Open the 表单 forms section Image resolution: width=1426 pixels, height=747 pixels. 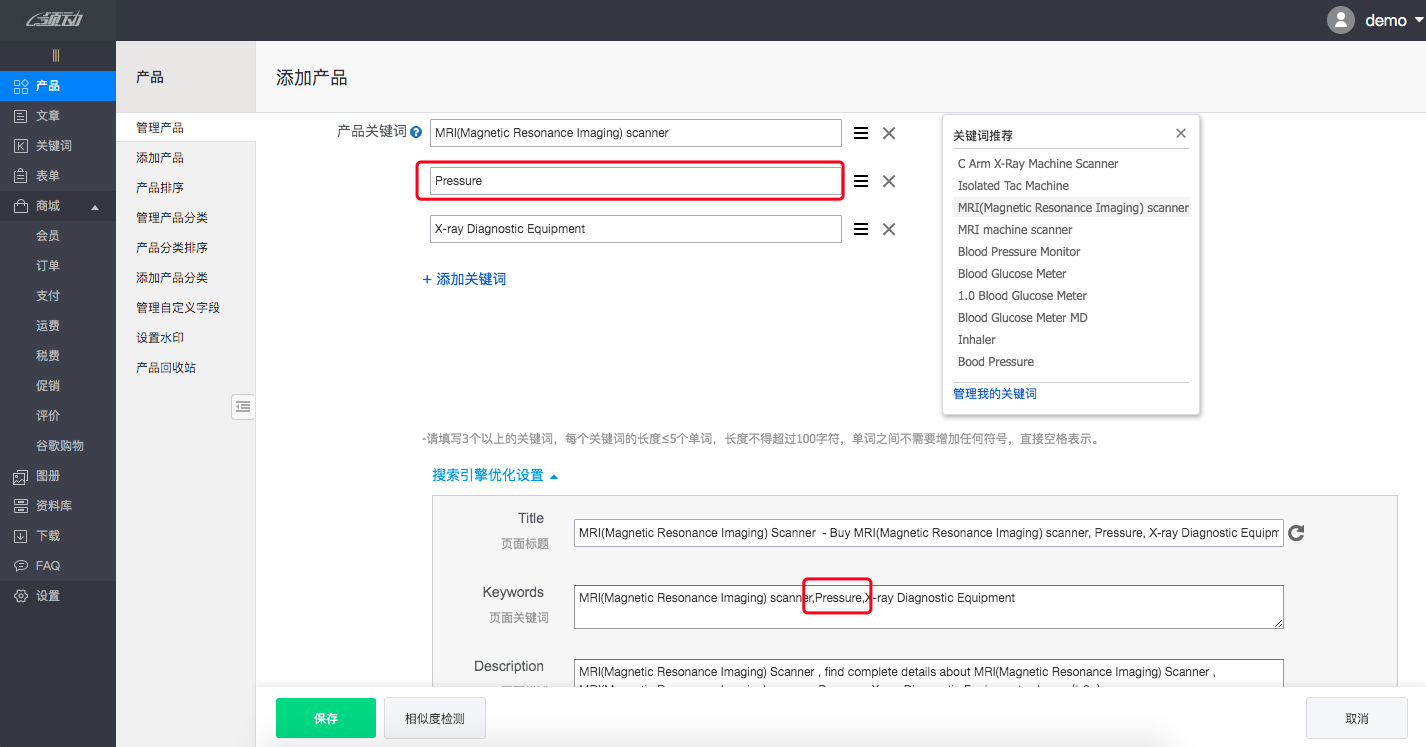pyautogui.click(x=48, y=176)
